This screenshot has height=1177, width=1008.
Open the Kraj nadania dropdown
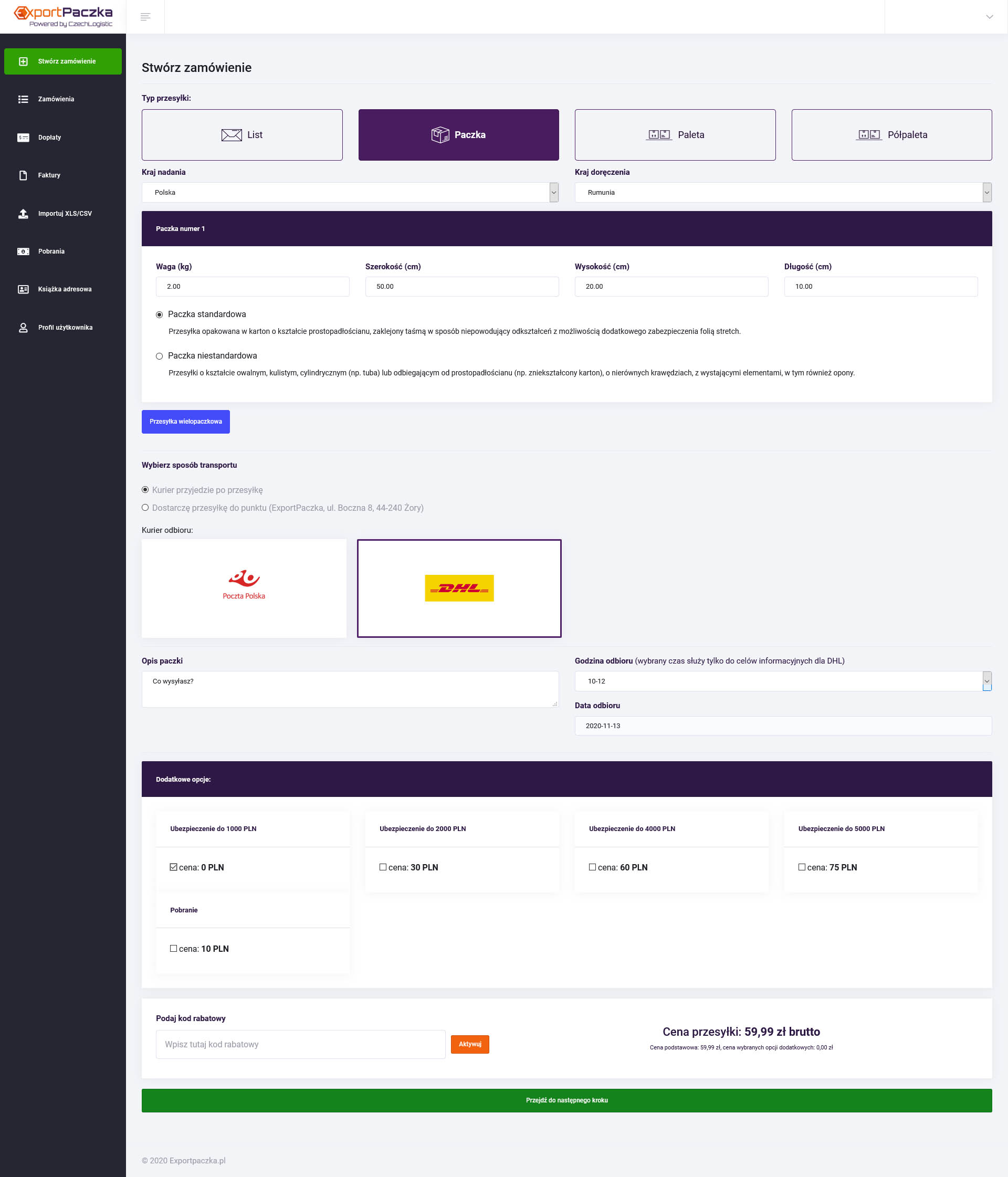(350, 193)
